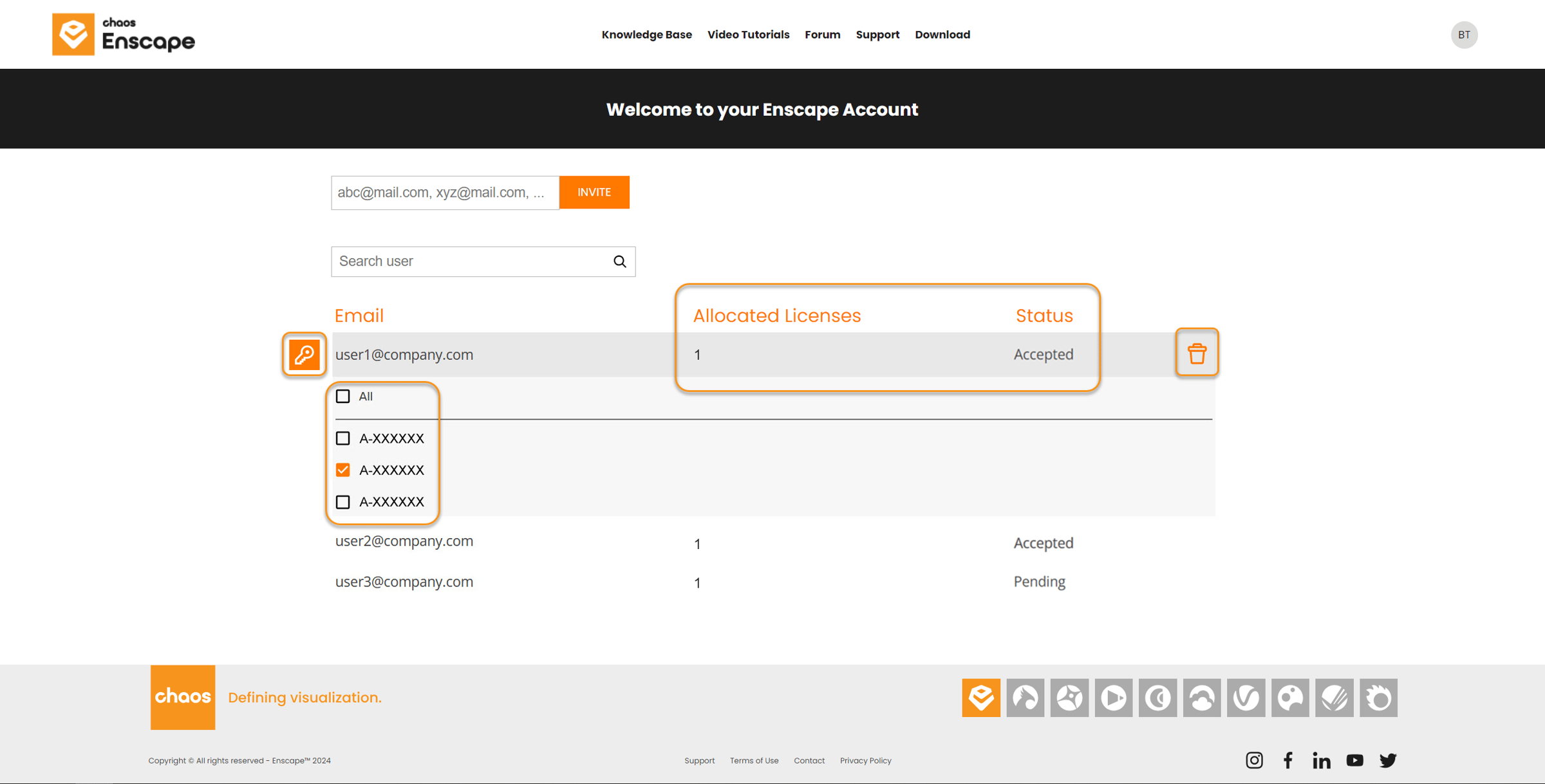This screenshot has width=1545, height=784.
Task: Check the last A-XXXXXX license checkbox
Action: [342, 502]
